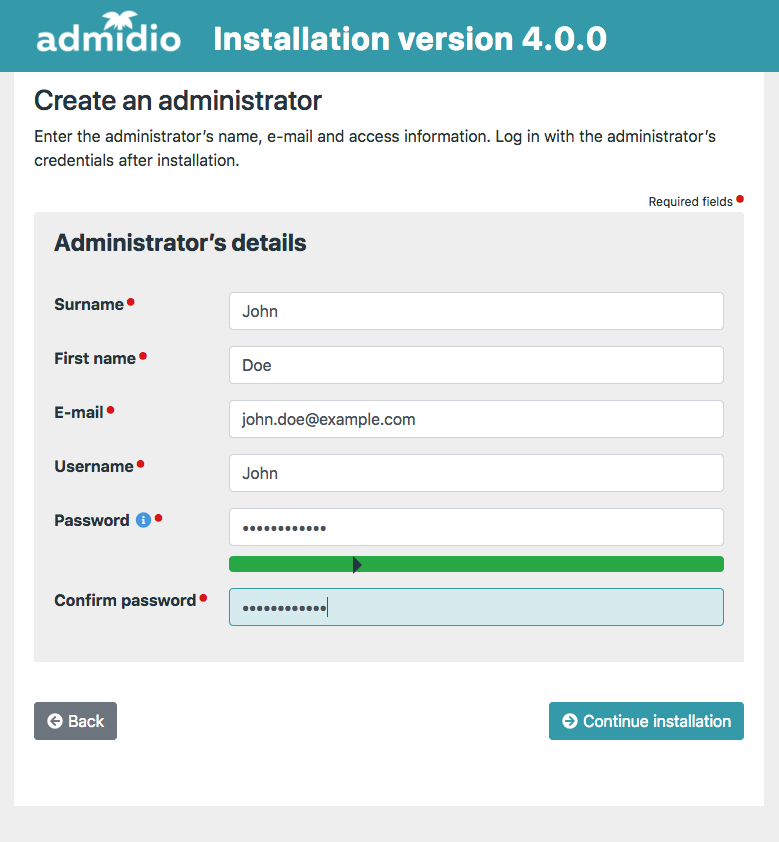Screen dimensions: 779x842
Task: Click the Administrator's details section title
Action: click(x=180, y=243)
